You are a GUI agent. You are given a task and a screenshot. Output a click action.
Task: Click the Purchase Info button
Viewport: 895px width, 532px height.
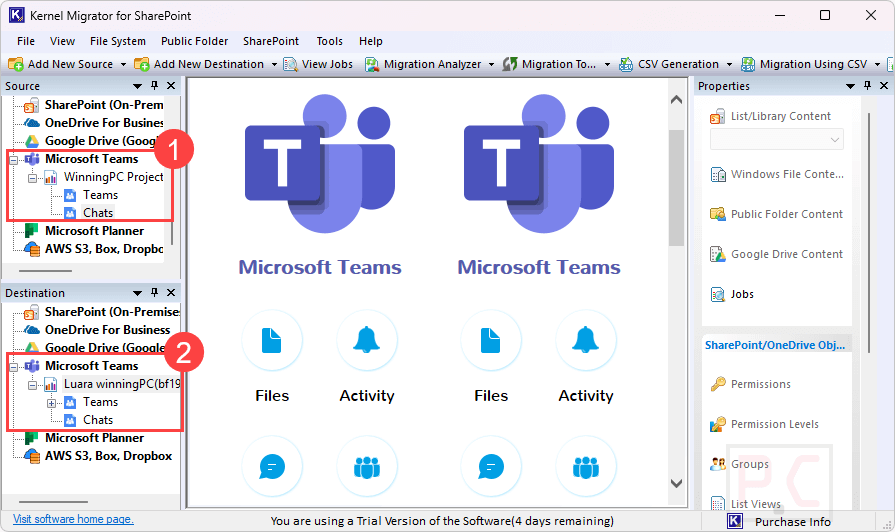tap(792, 522)
